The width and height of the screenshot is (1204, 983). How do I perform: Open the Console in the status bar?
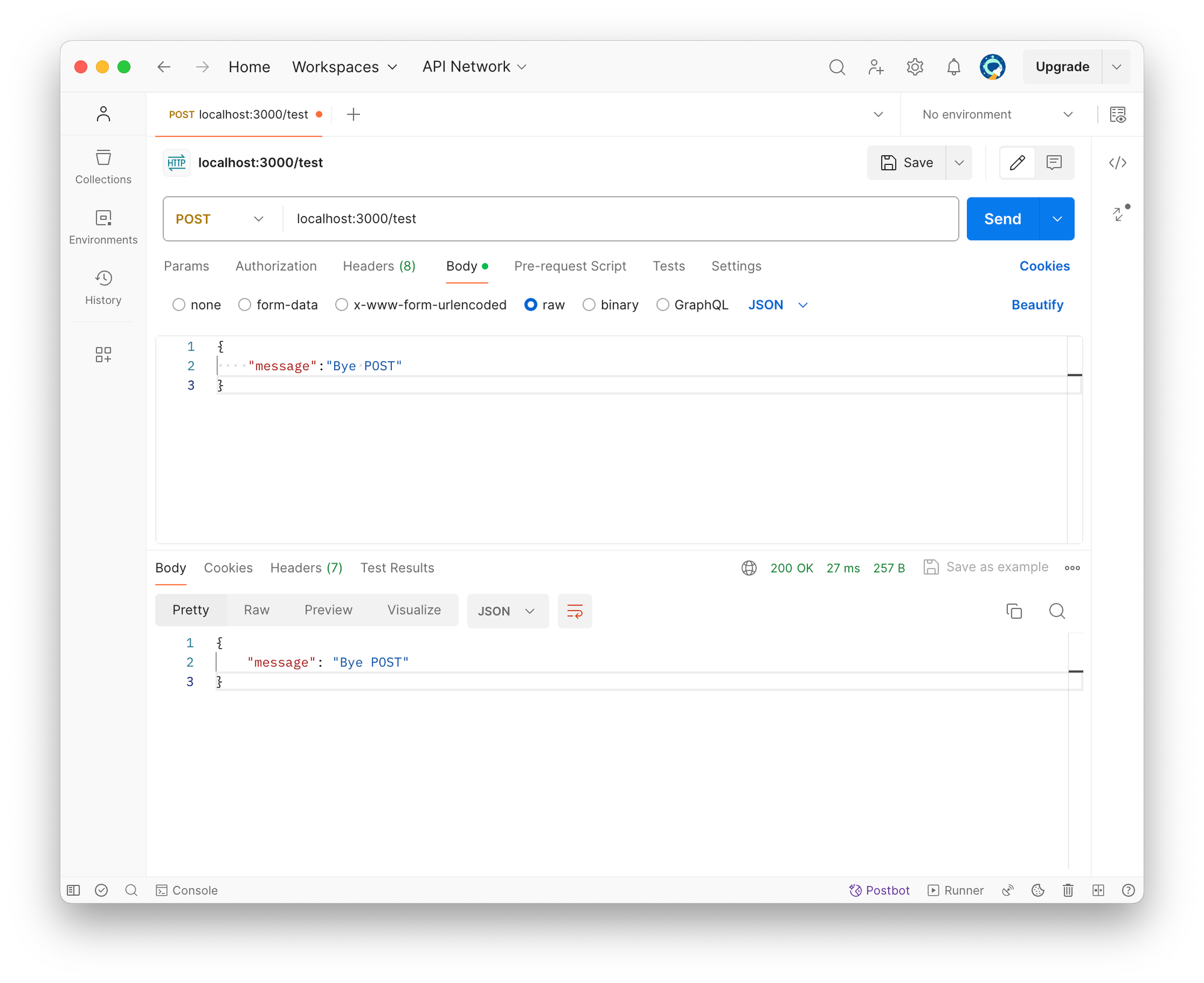pyautogui.click(x=187, y=890)
